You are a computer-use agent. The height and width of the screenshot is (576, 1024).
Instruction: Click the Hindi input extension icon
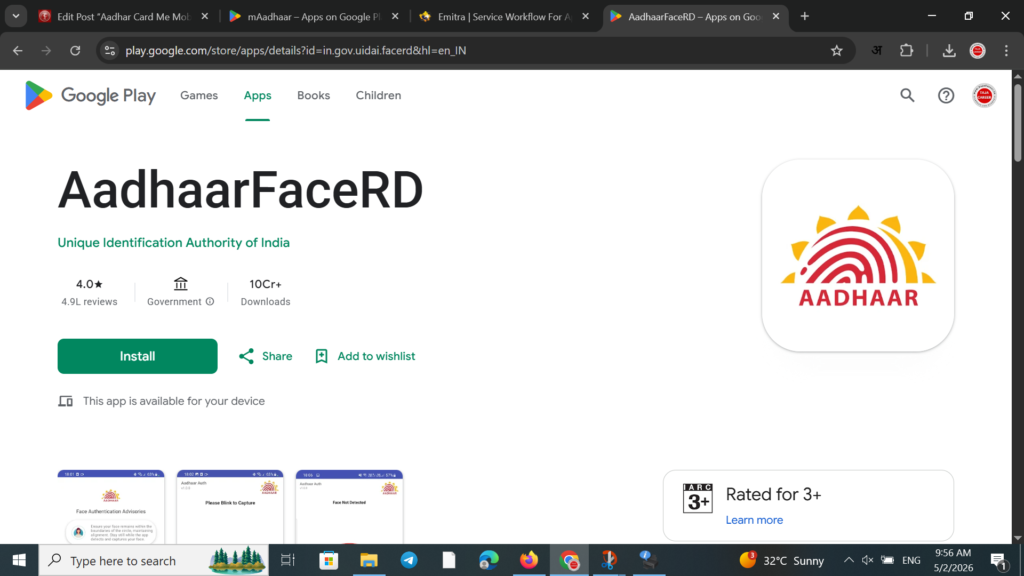(876, 50)
